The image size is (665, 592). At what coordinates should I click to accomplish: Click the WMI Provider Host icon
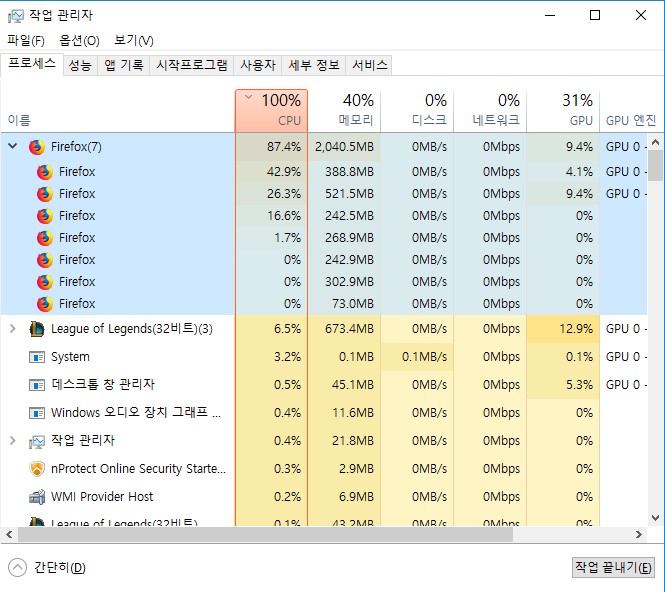click(37, 497)
